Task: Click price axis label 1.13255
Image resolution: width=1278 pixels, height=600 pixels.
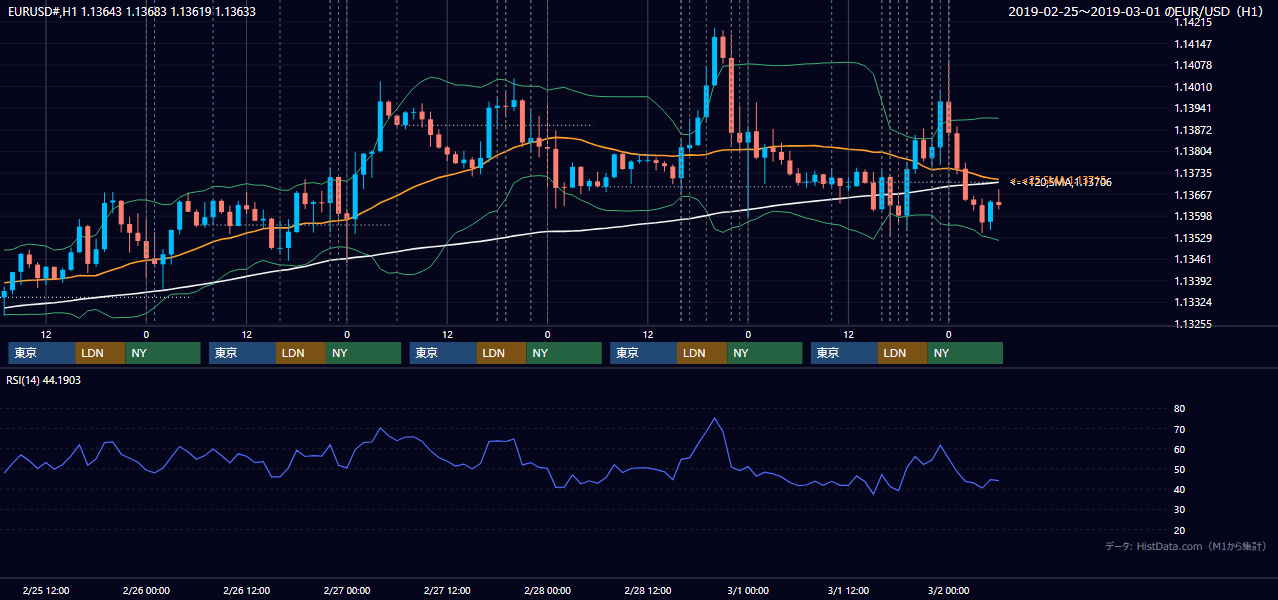Action: (x=1193, y=324)
